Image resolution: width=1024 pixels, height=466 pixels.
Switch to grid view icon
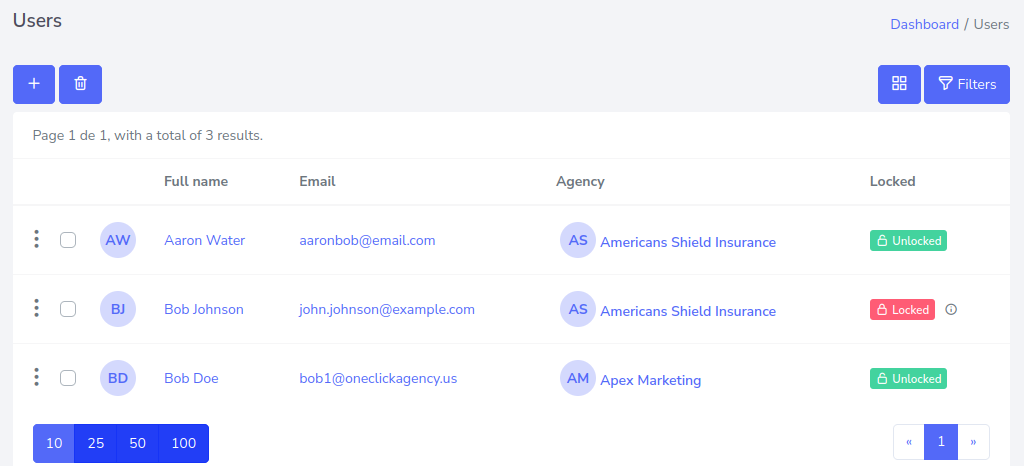pyautogui.click(x=899, y=84)
